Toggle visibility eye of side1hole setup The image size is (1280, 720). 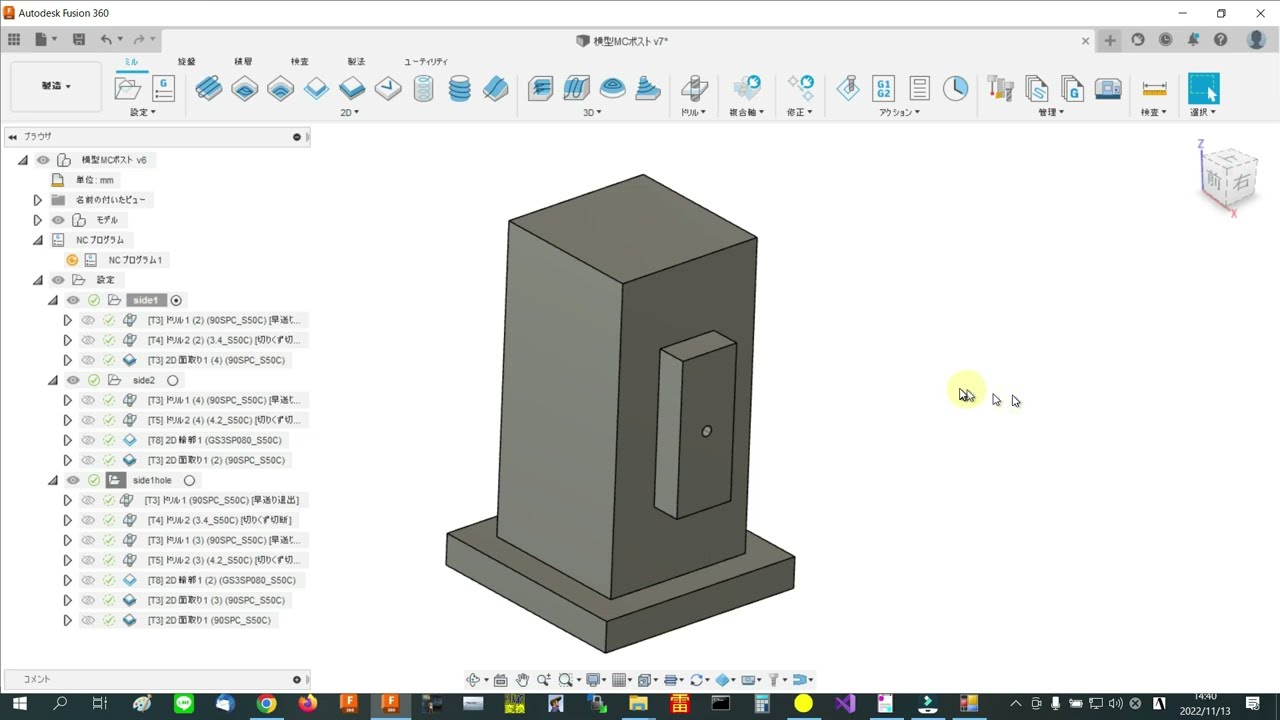coord(73,480)
